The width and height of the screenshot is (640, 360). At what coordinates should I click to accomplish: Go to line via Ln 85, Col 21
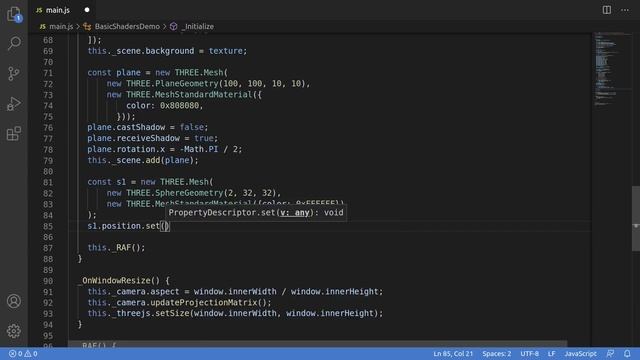tap(453, 354)
